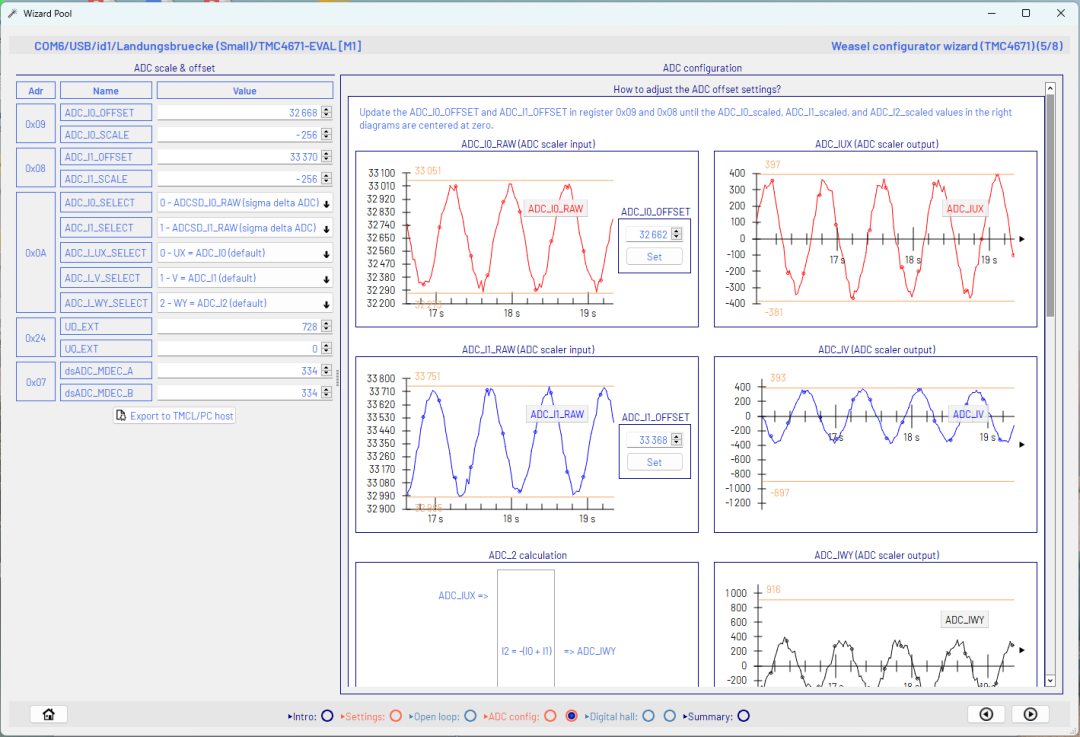This screenshot has width=1080, height=737.
Task: Advance wizard with the right arrow navigation icon
Action: 1030,713
